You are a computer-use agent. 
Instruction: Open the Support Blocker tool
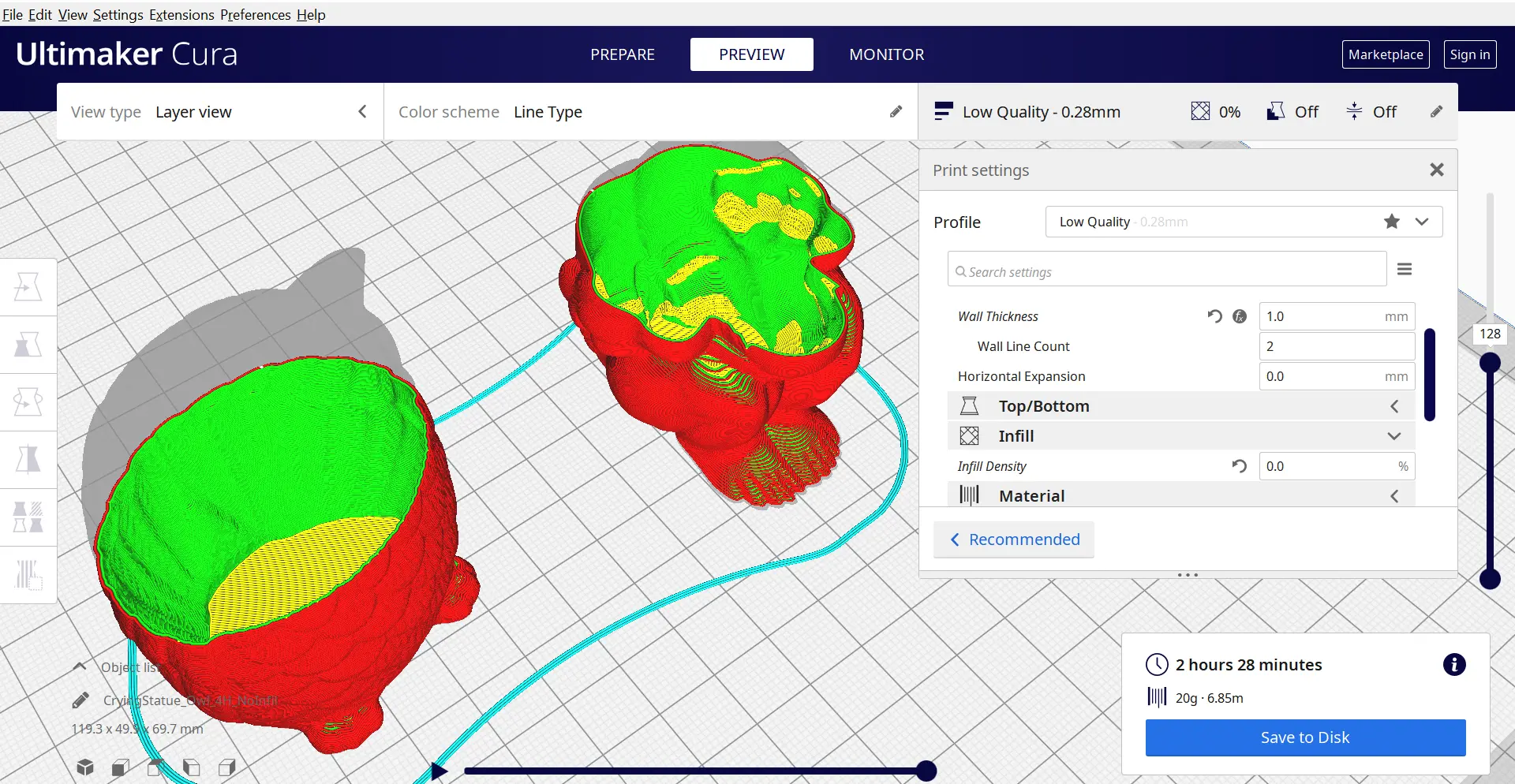click(x=28, y=575)
